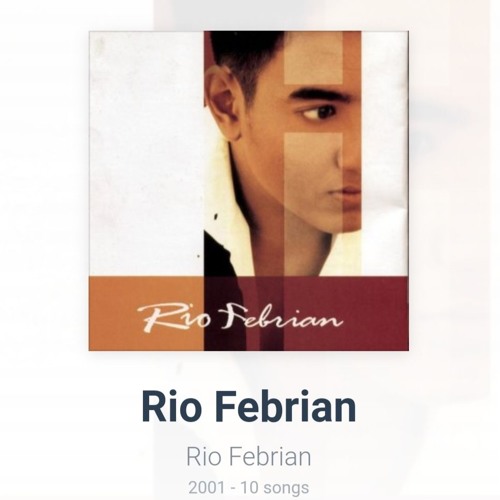Screen dimensions: 500x500
Task: Click the light rectangle over the singer's forehead
Action: tap(313, 57)
